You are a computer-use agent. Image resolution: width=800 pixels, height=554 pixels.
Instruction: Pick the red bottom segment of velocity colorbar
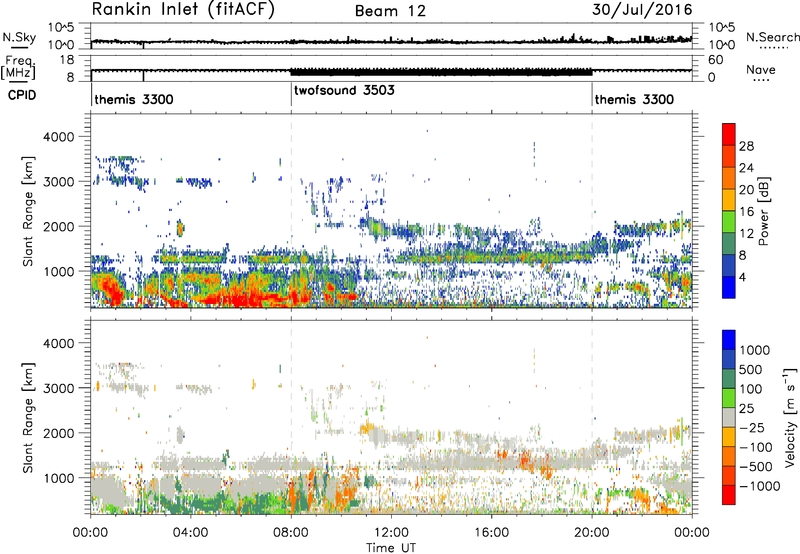point(729,495)
